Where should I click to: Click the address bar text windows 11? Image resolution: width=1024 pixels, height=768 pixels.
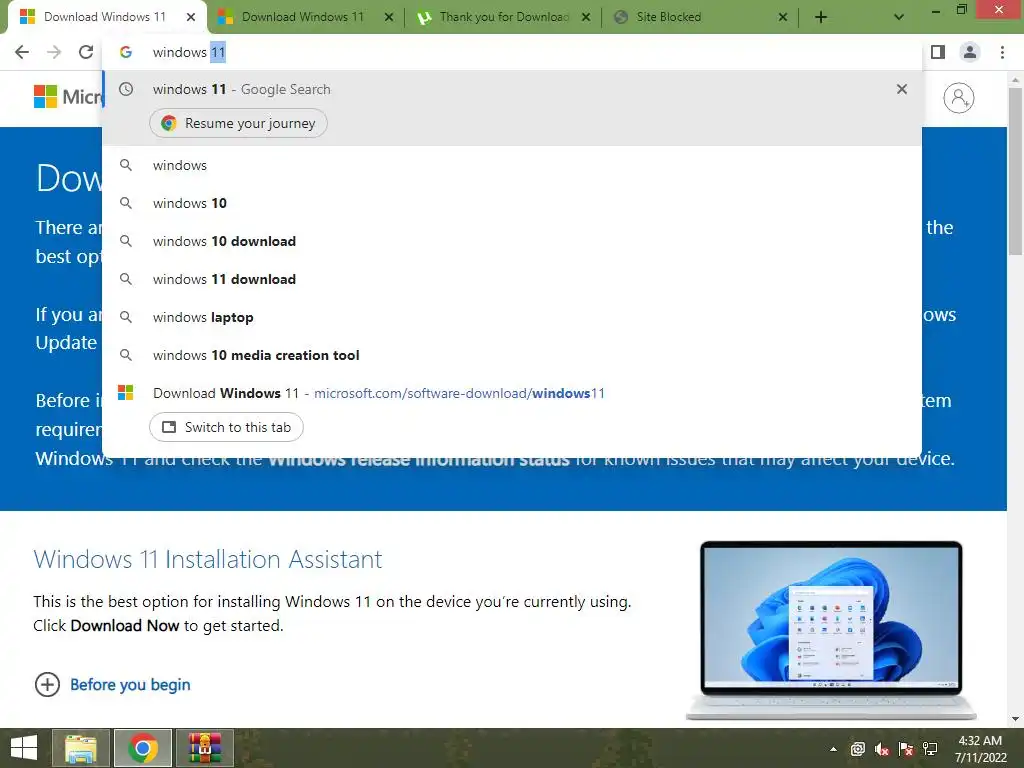click(189, 52)
